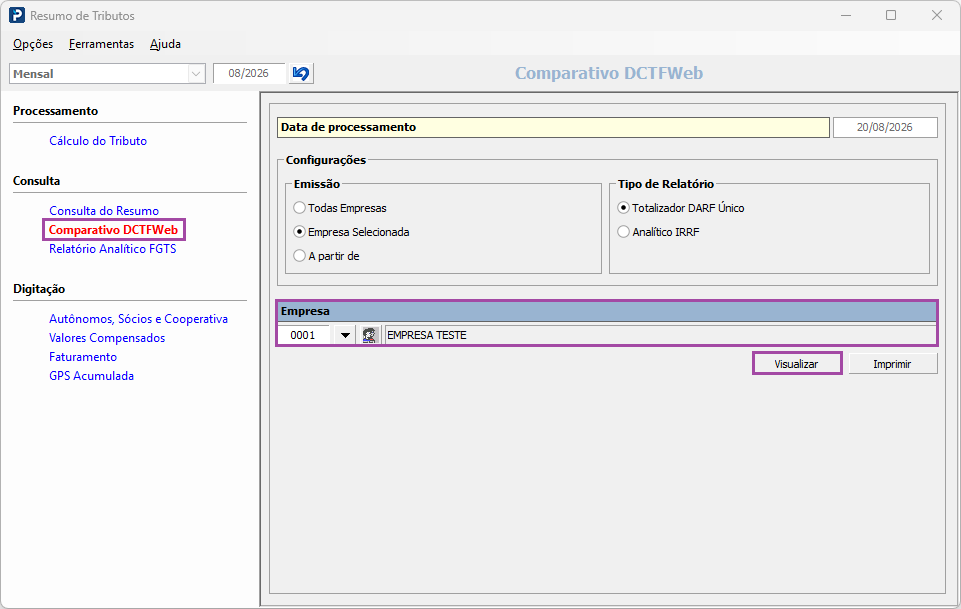This screenshot has height=609, width=961.
Task: Click the processing date field 20/08/2026
Action: (x=885, y=127)
